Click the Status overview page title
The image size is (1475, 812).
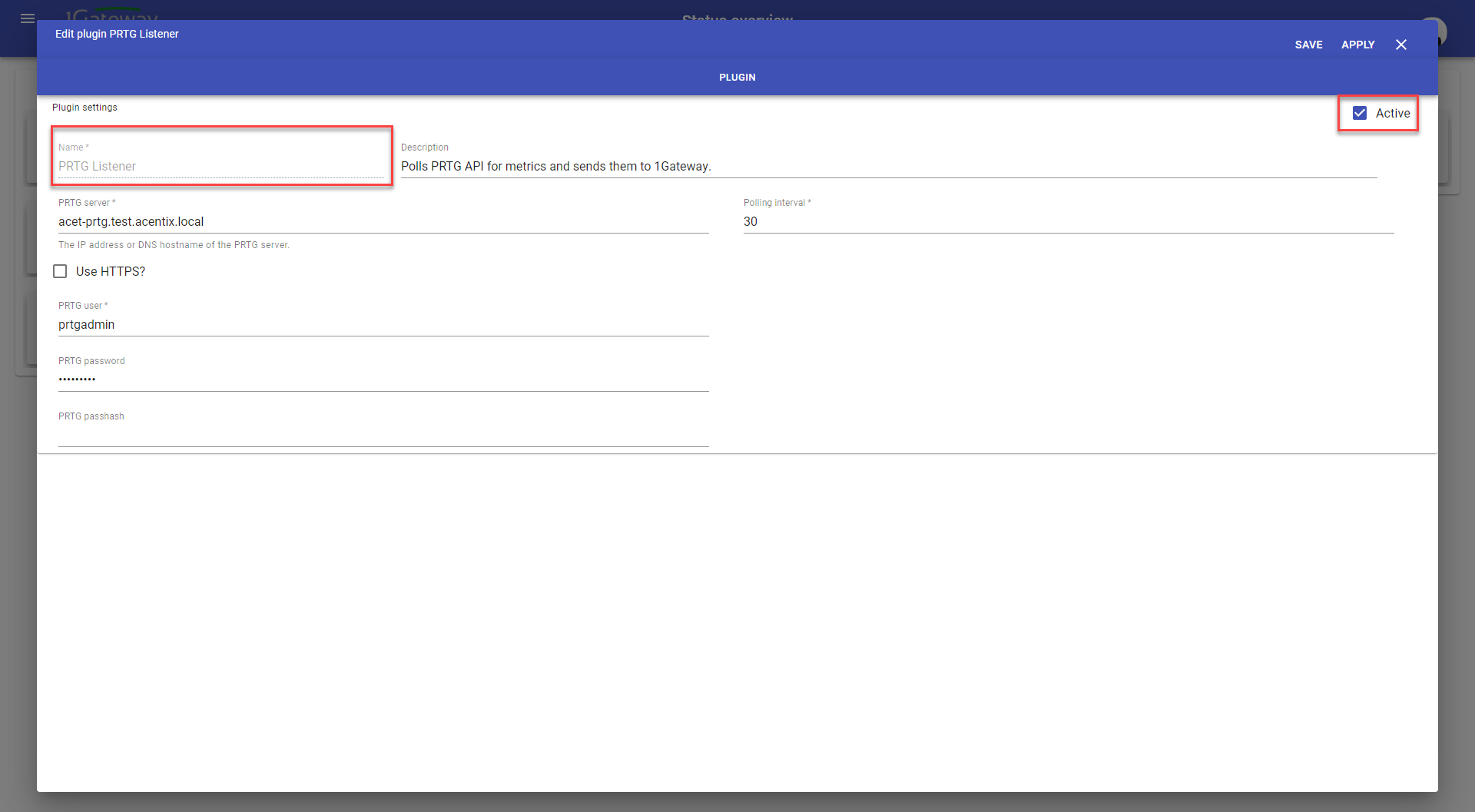coord(737,17)
